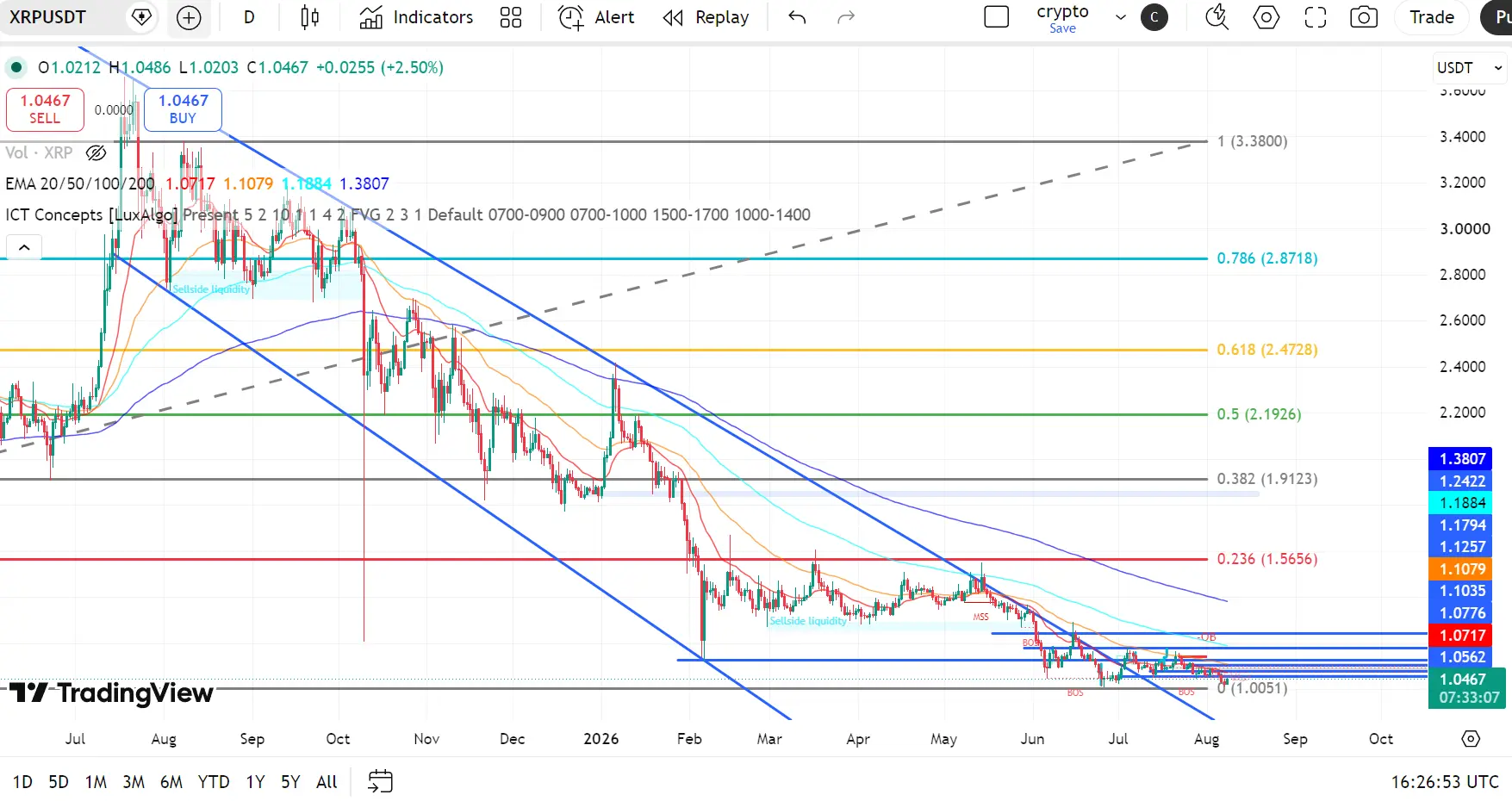Add a symbol with the plus icon
Image resolution: width=1512 pixels, height=801 pixels.
pyautogui.click(x=188, y=17)
